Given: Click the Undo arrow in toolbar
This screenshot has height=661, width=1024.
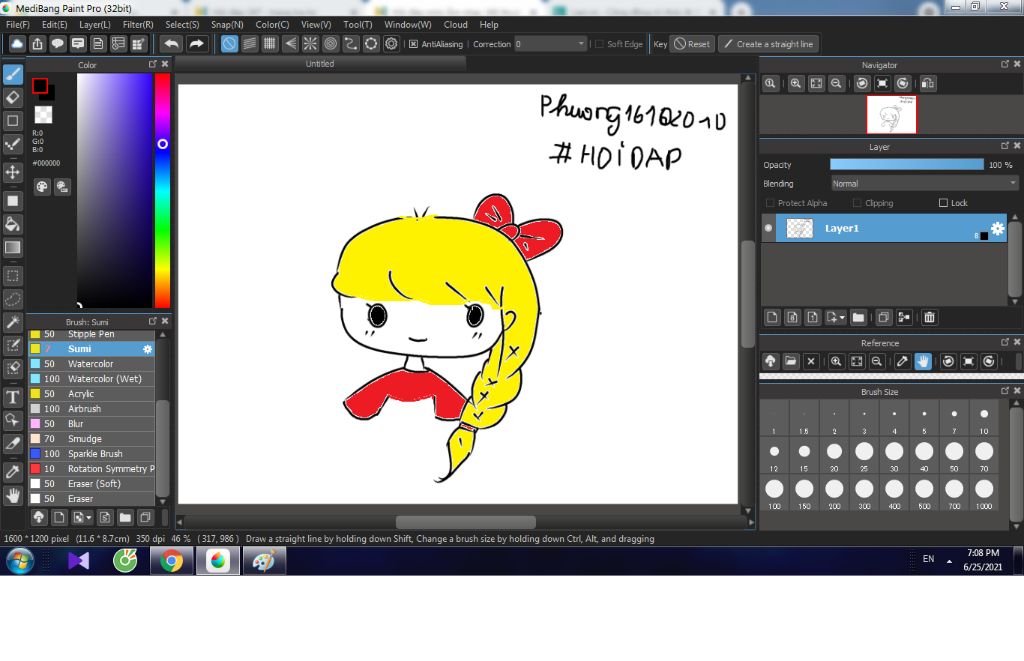Looking at the screenshot, I should tap(172, 44).
